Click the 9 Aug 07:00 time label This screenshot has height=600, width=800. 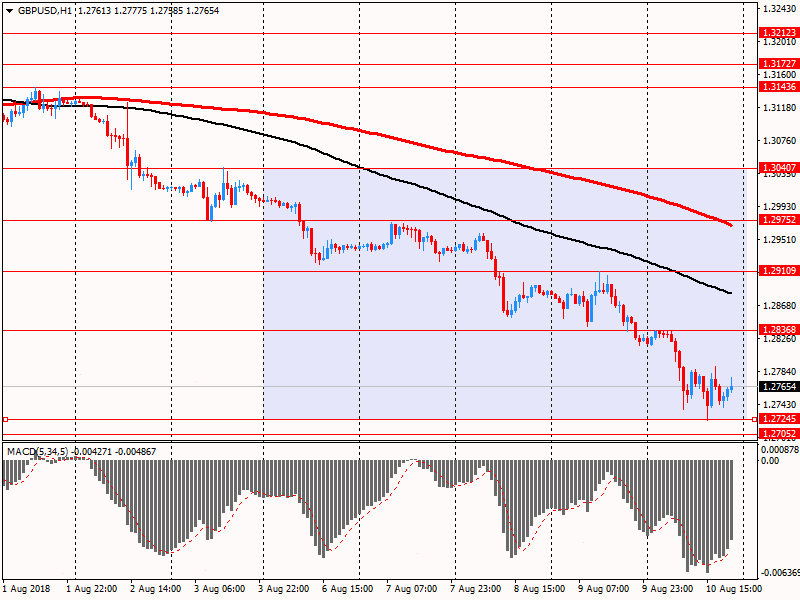[x=604, y=589]
